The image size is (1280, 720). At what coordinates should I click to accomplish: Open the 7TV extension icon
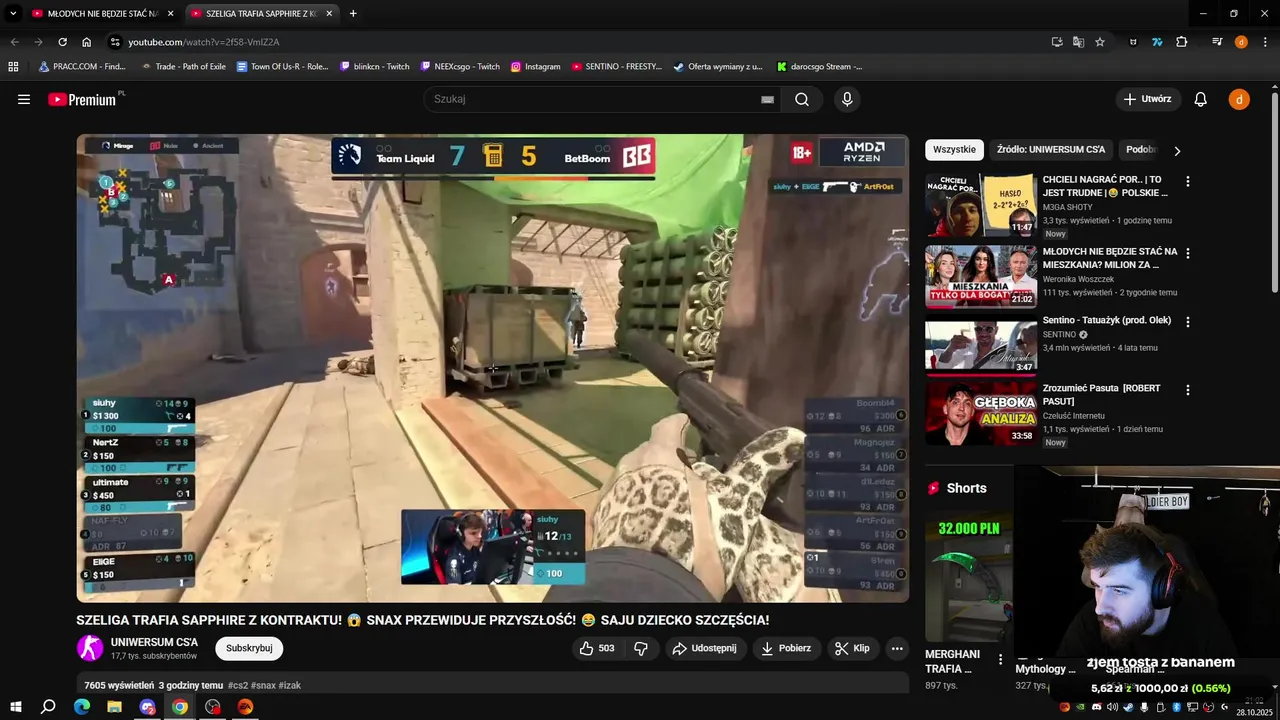coord(1157,42)
